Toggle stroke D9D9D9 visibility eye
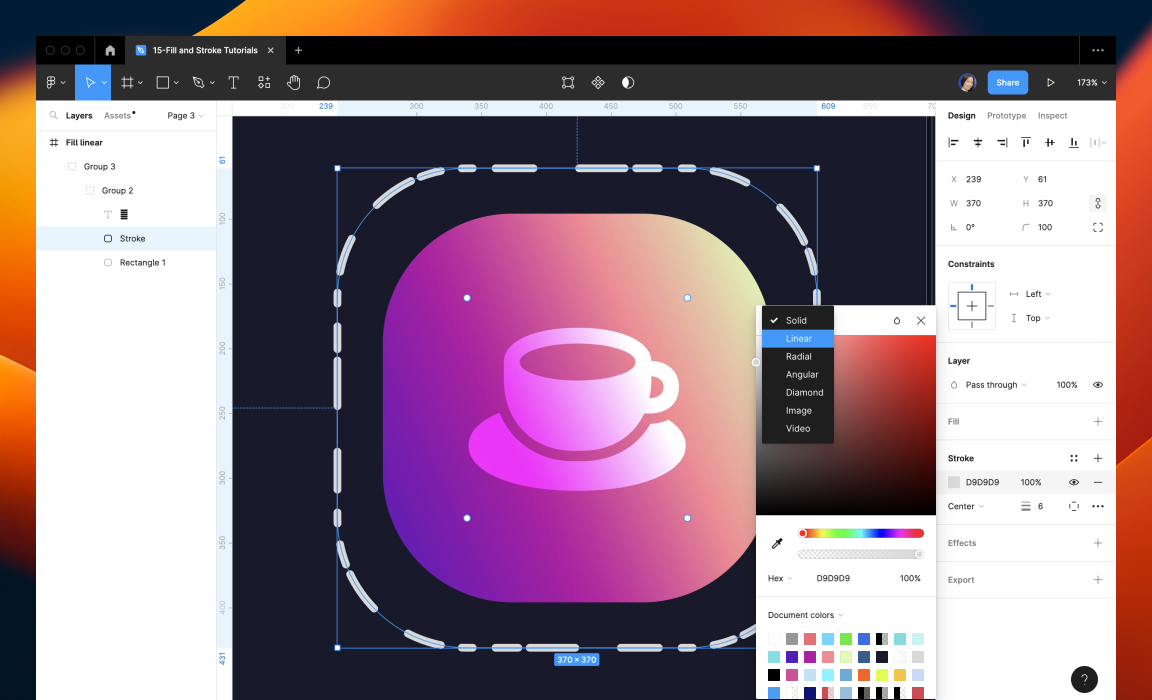This screenshot has width=1152, height=700. click(x=1074, y=483)
